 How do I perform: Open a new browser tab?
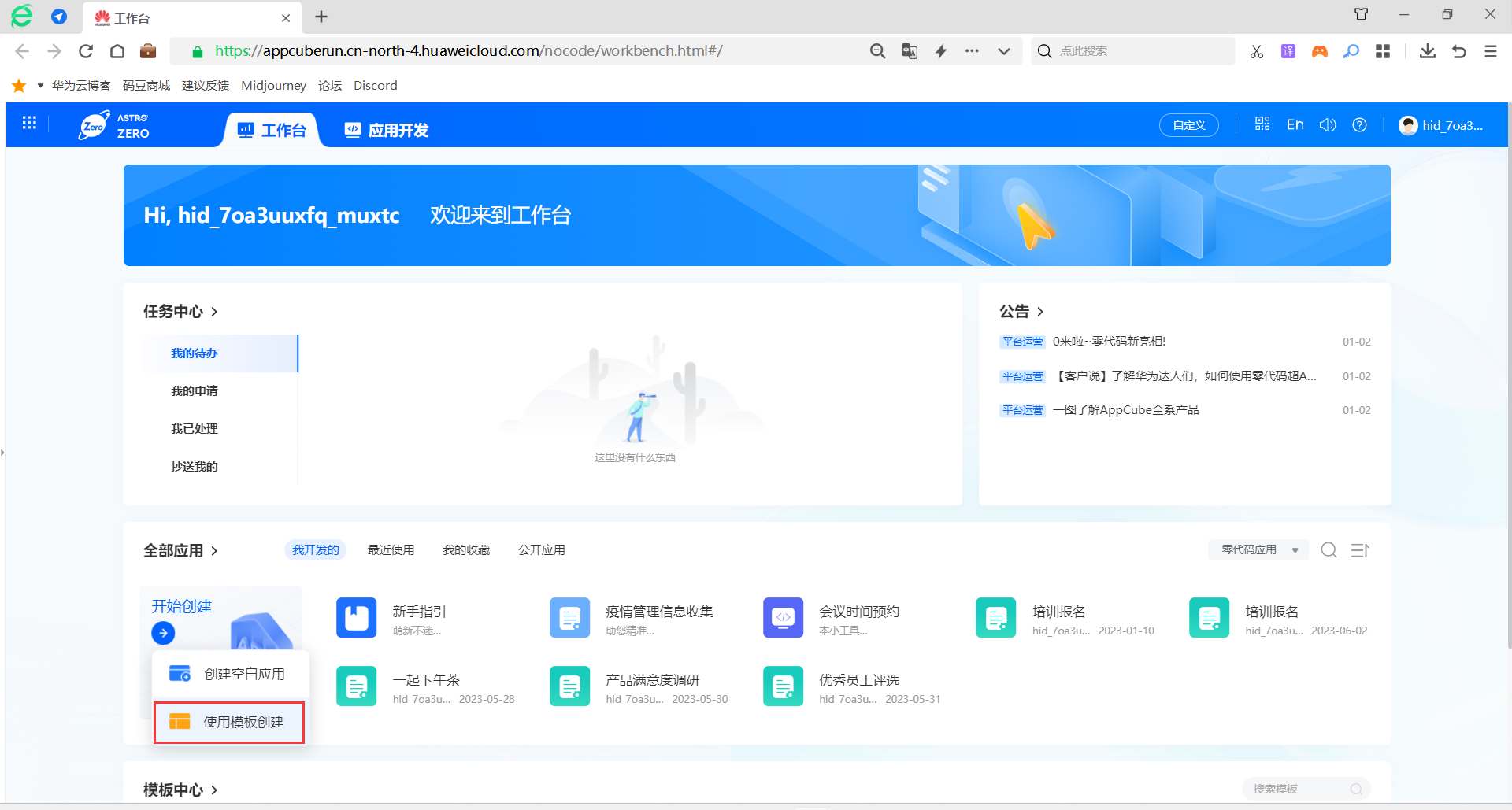tap(321, 17)
